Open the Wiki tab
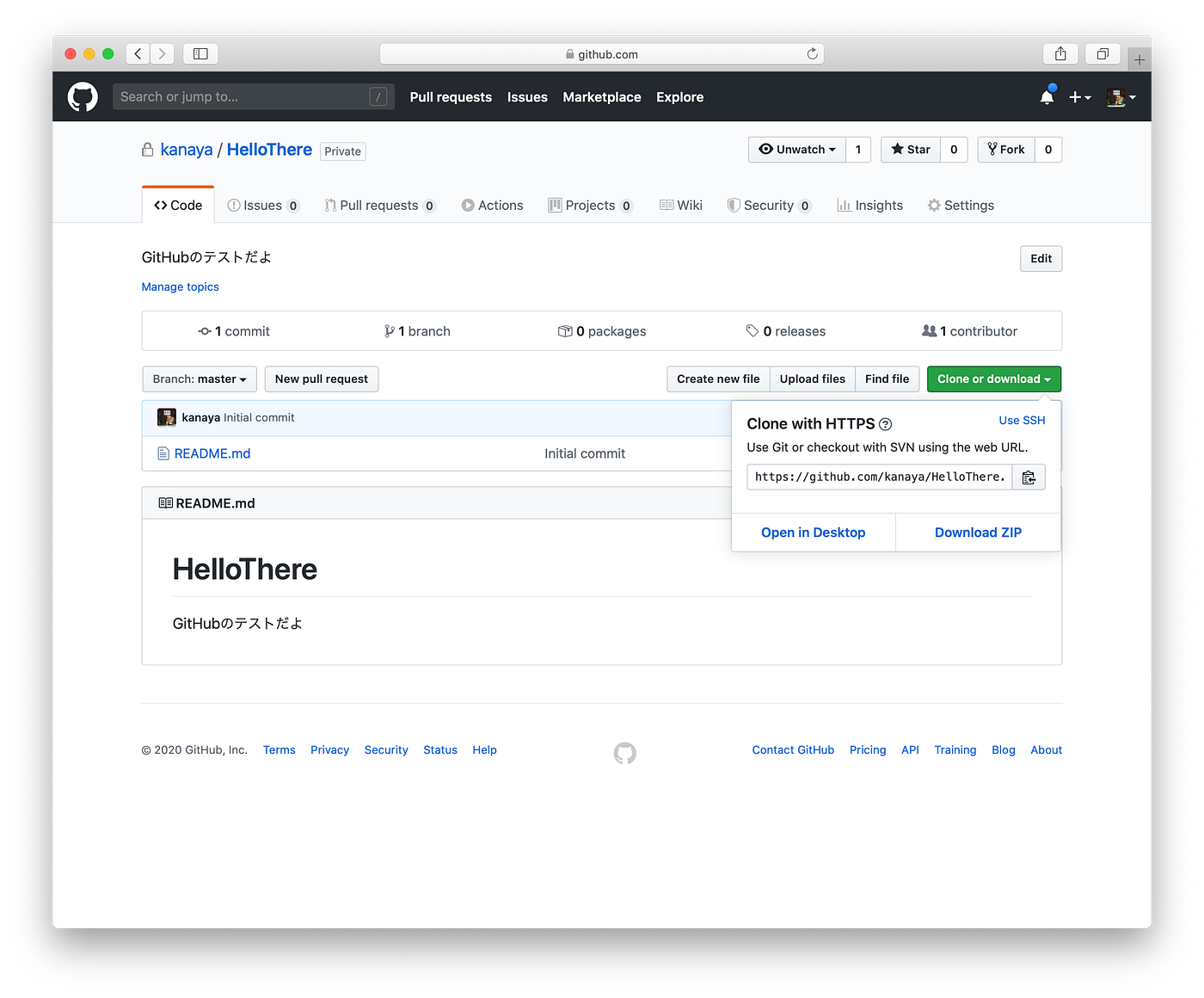This screenshot has width=1204, height=998. click(681, 206)
